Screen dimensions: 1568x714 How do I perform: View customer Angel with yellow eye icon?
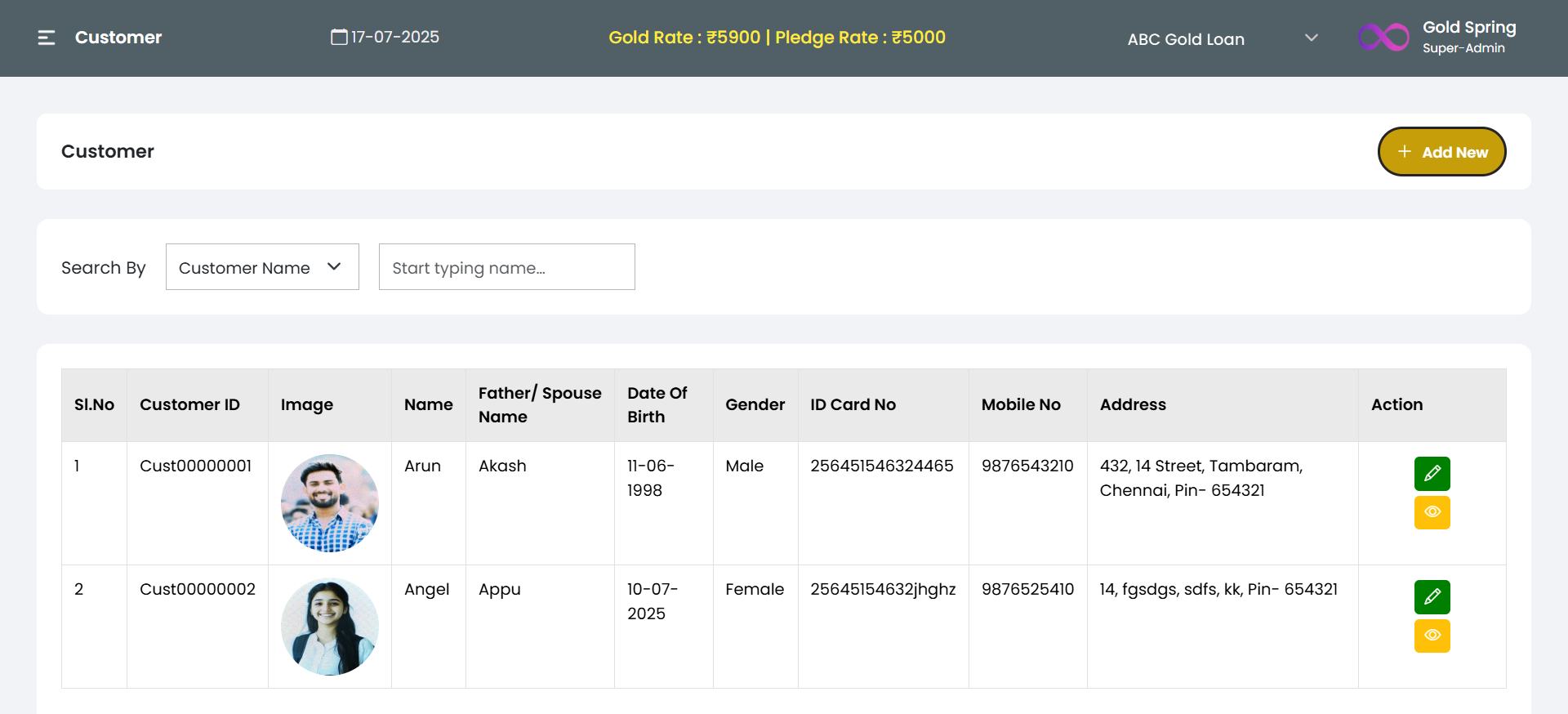[1432, 636]
